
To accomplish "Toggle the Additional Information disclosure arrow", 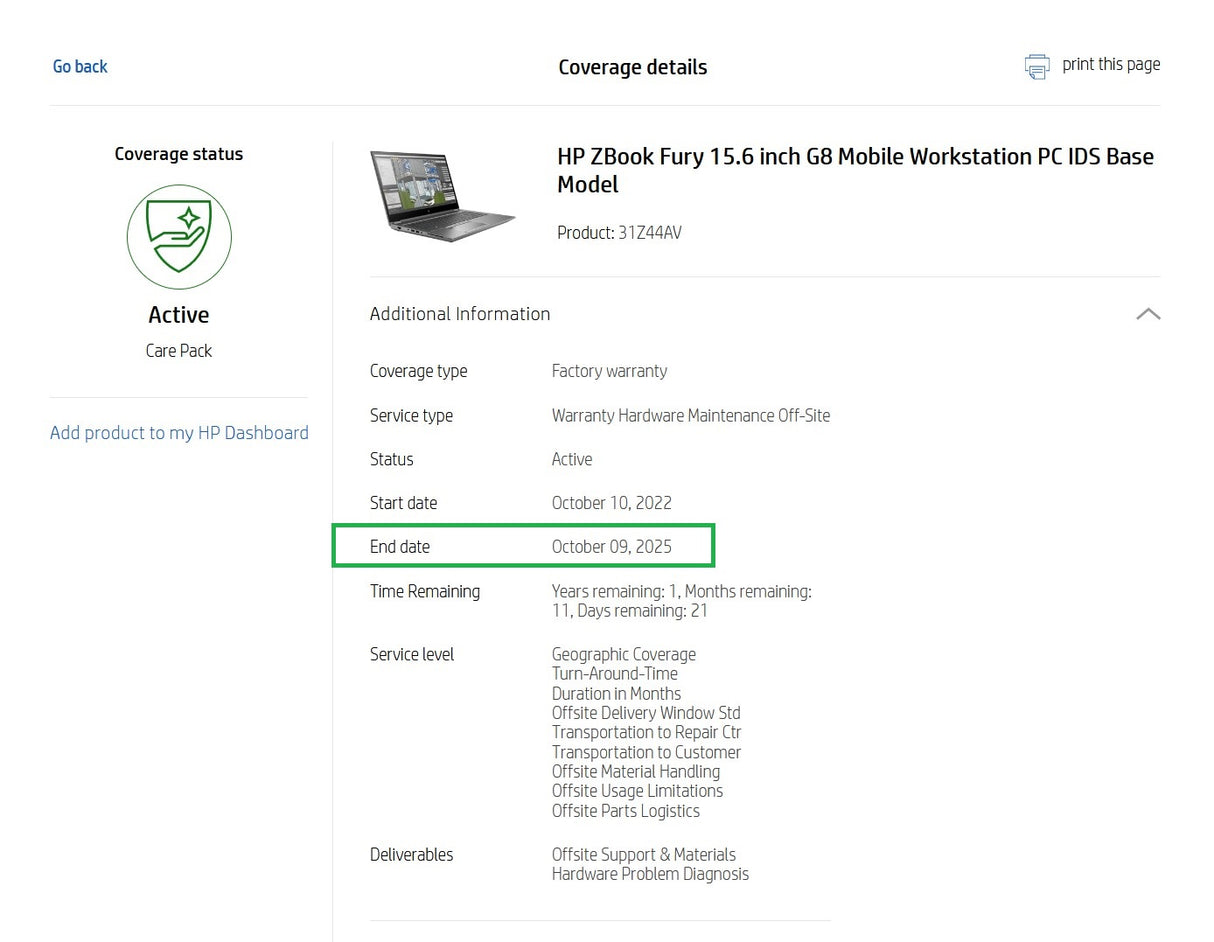I will pyautogui.click(x=1147, y=314).
